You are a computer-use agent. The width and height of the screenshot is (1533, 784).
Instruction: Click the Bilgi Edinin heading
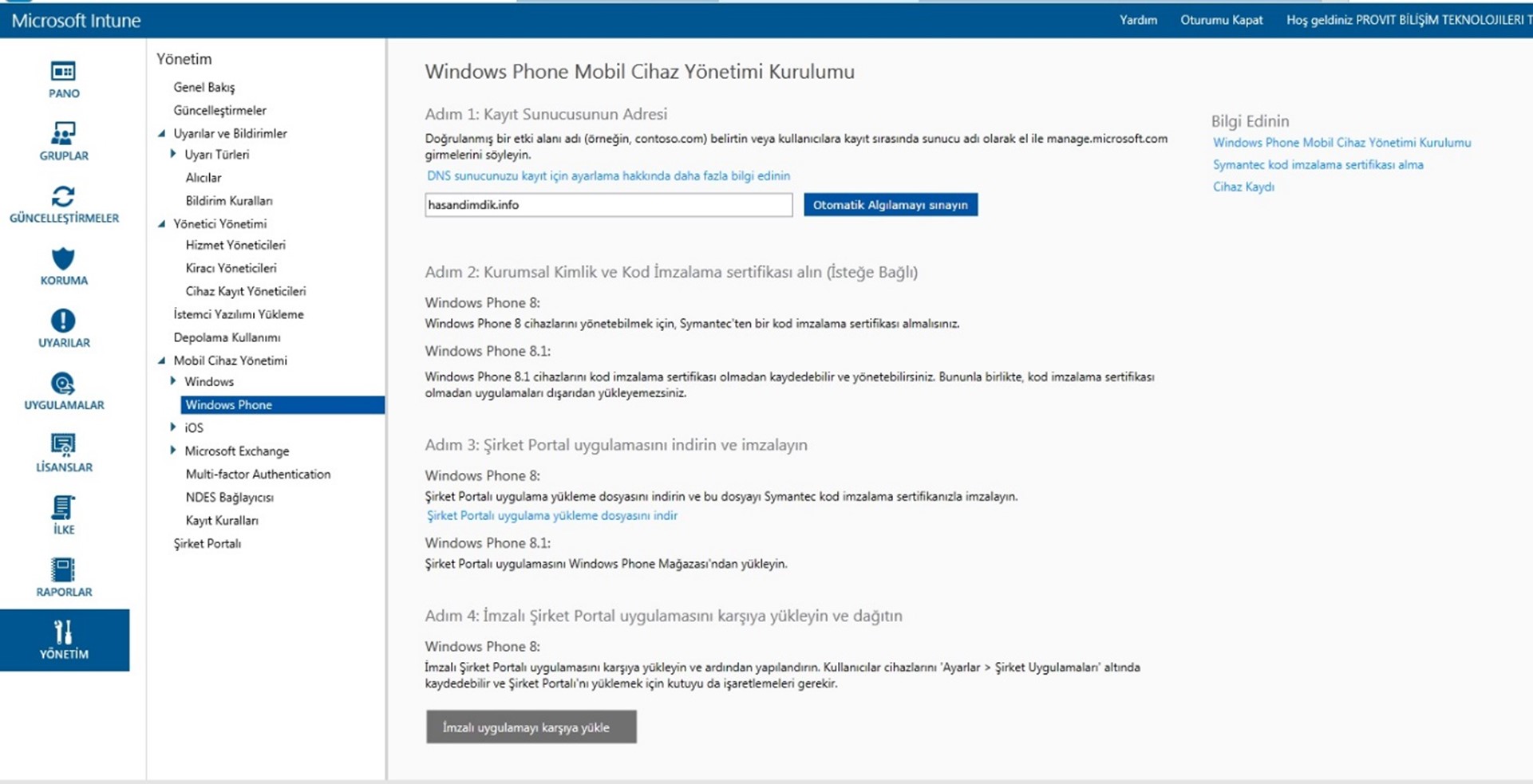coord(1251,121)
